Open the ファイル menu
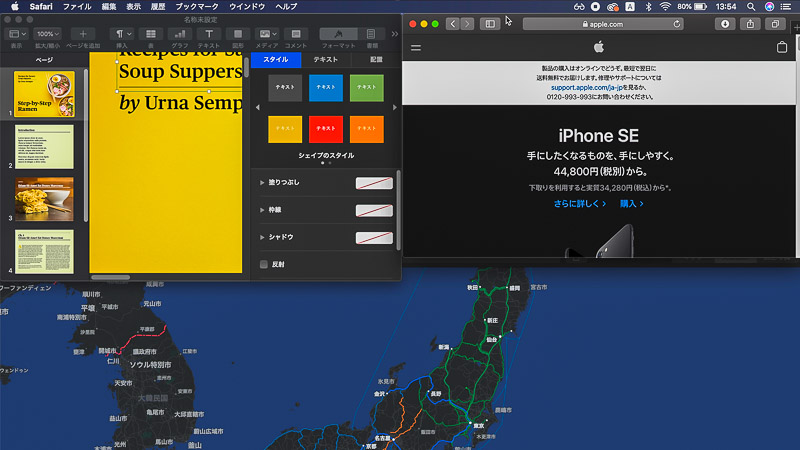The width and height of the screenshot is (800, 450). click(77, 7)
